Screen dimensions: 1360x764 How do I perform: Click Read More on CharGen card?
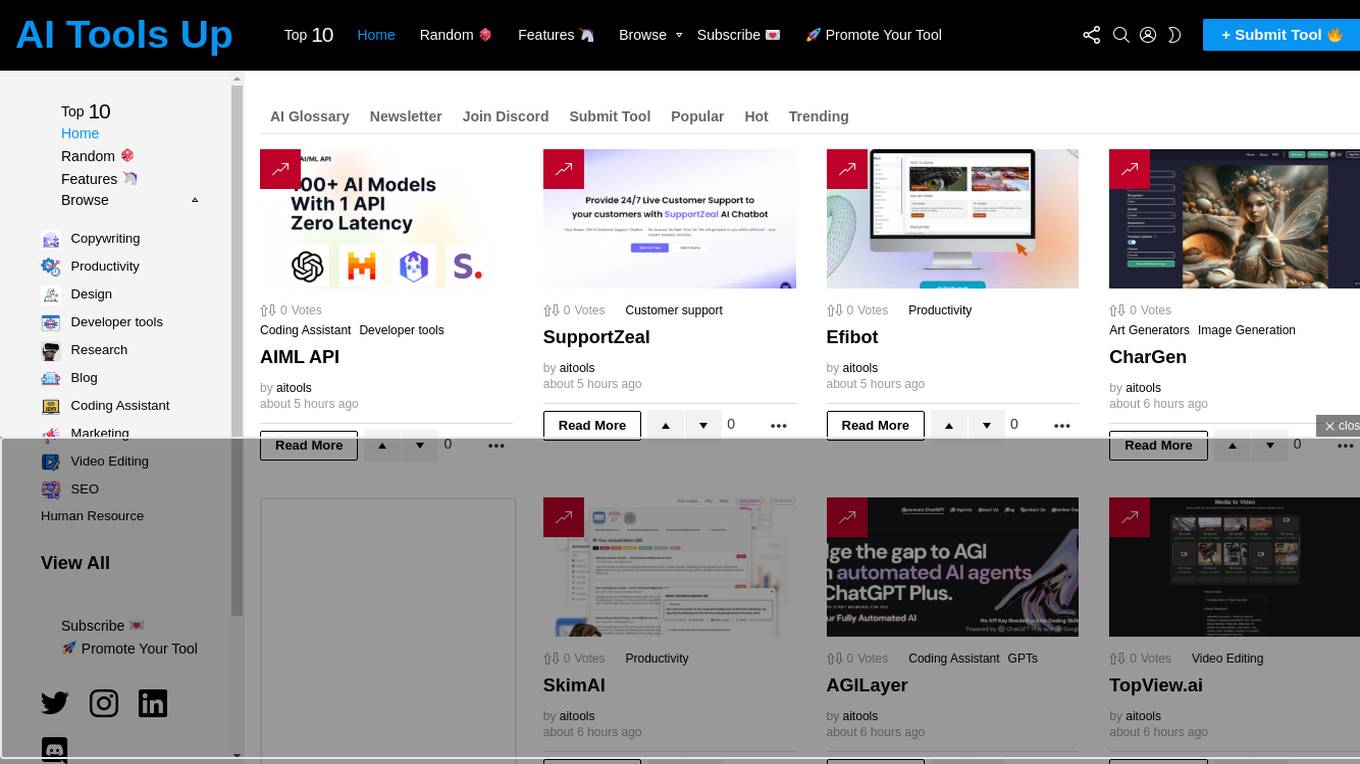point(1158,445)
